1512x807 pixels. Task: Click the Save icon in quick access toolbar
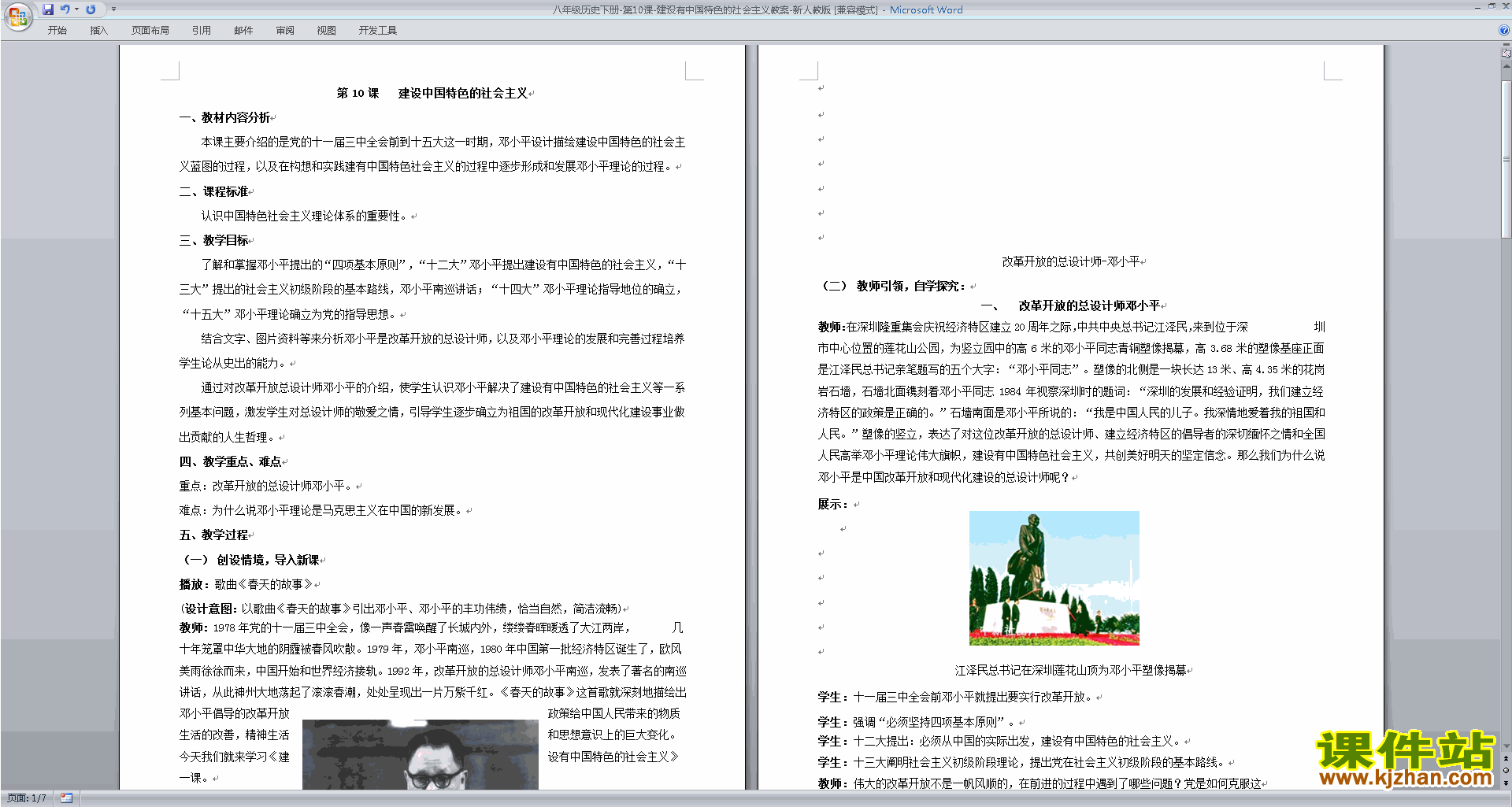tap(48, 9)
